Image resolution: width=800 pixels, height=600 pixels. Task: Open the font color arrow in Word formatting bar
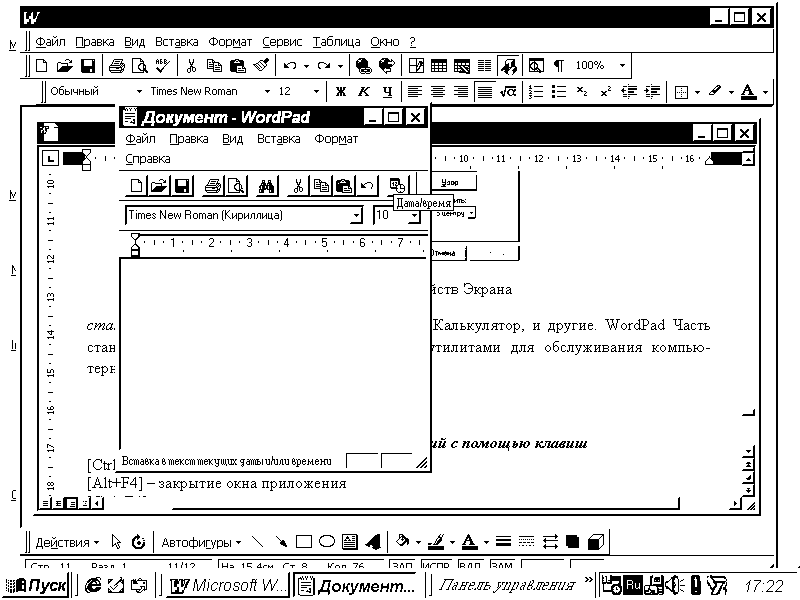765,92
